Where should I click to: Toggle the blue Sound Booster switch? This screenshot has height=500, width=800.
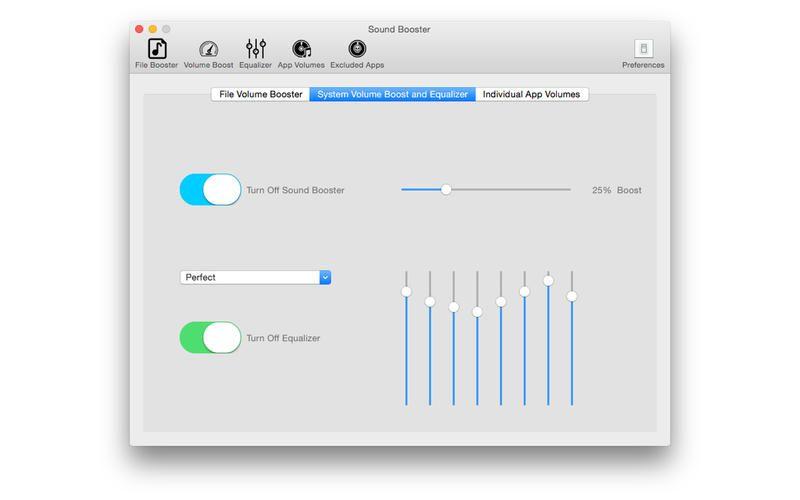click(210, 189)
